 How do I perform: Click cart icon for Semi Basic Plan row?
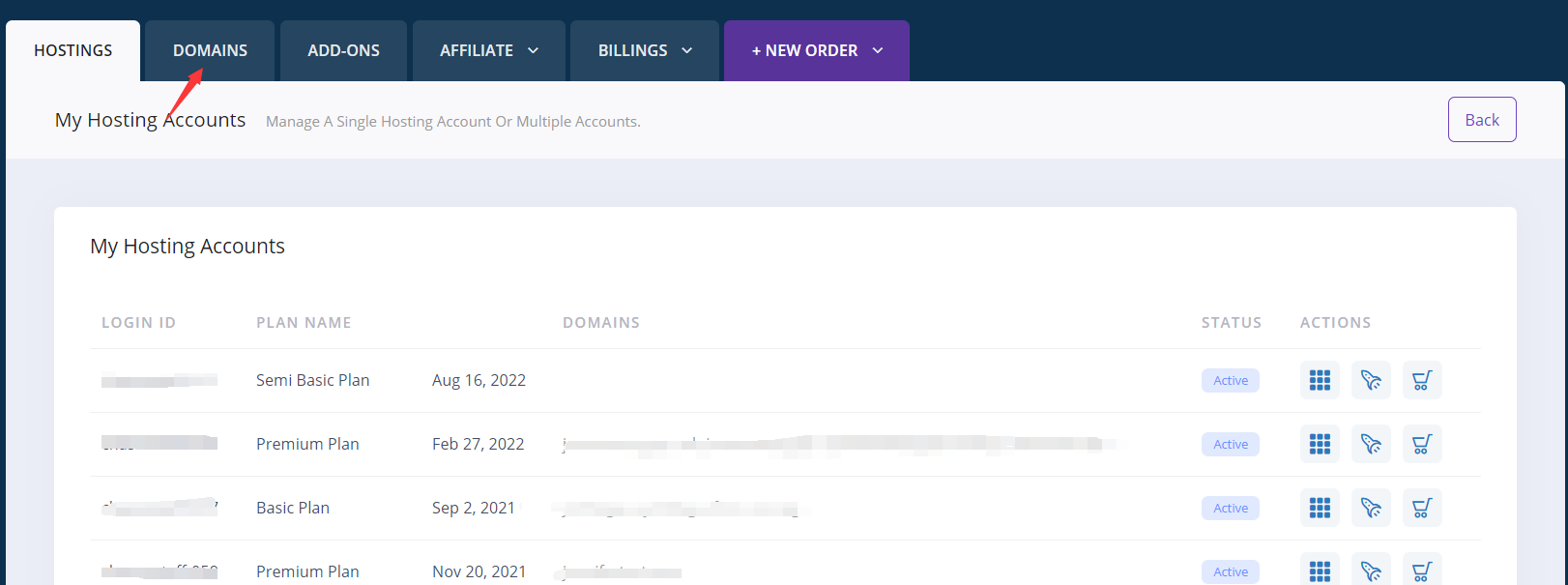(x=1422, y=380)
